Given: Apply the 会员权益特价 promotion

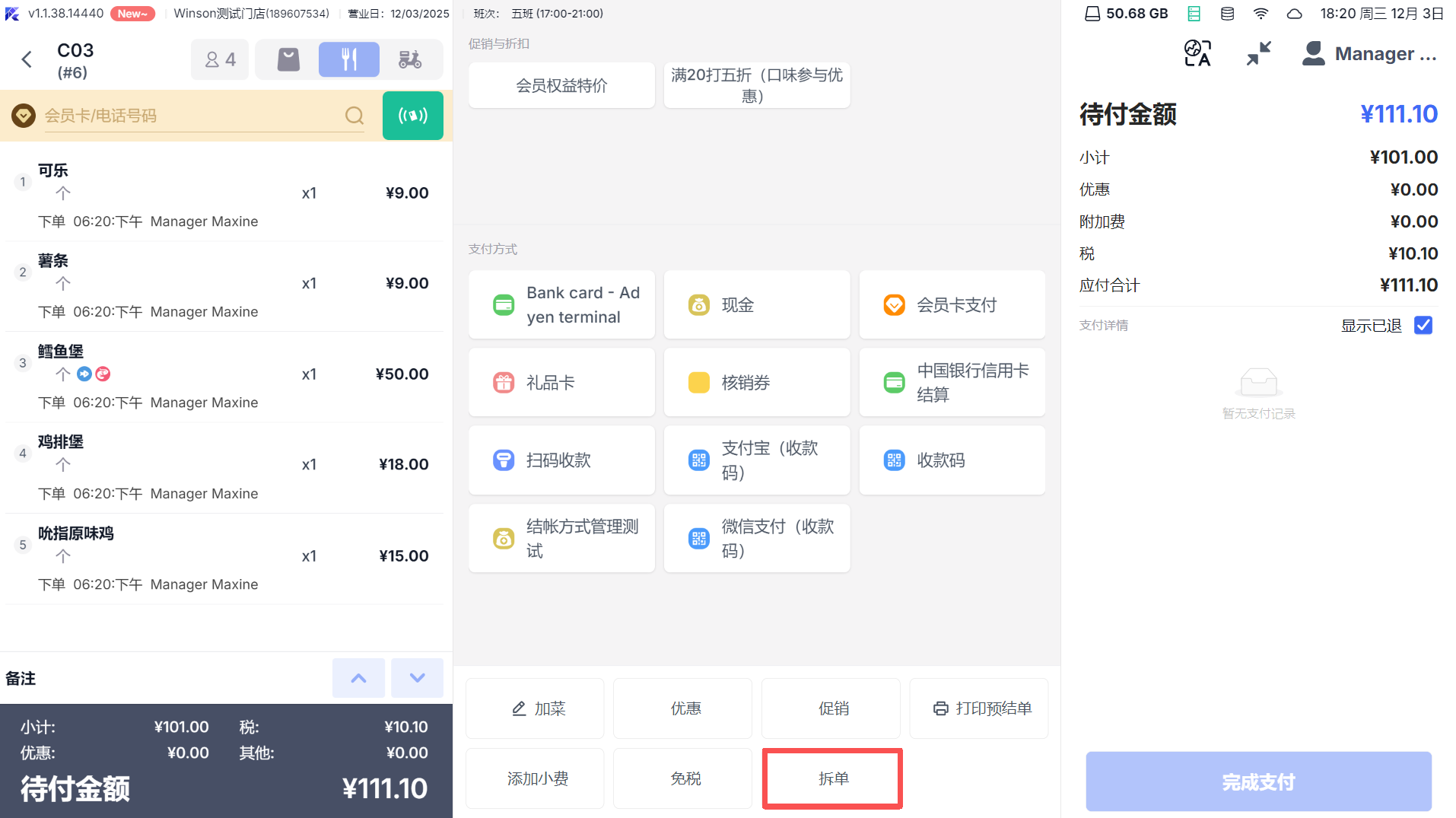Looking at the screenshot, I should point(561,85).
